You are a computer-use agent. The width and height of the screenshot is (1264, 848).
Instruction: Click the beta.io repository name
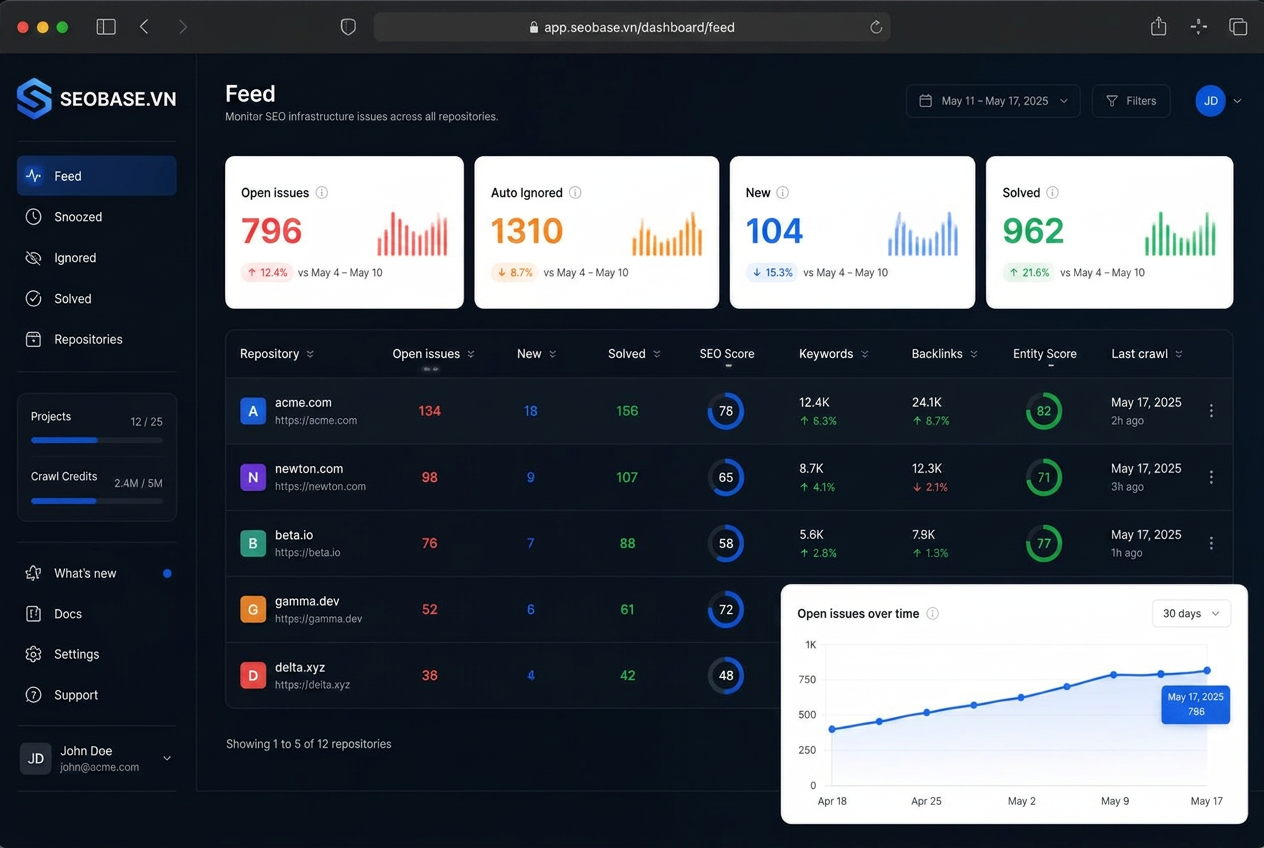click(294, 535)
